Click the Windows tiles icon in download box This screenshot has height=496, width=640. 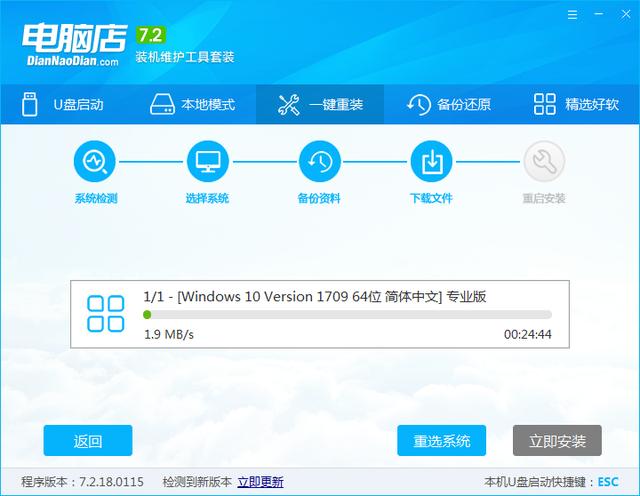pos(106,314)
